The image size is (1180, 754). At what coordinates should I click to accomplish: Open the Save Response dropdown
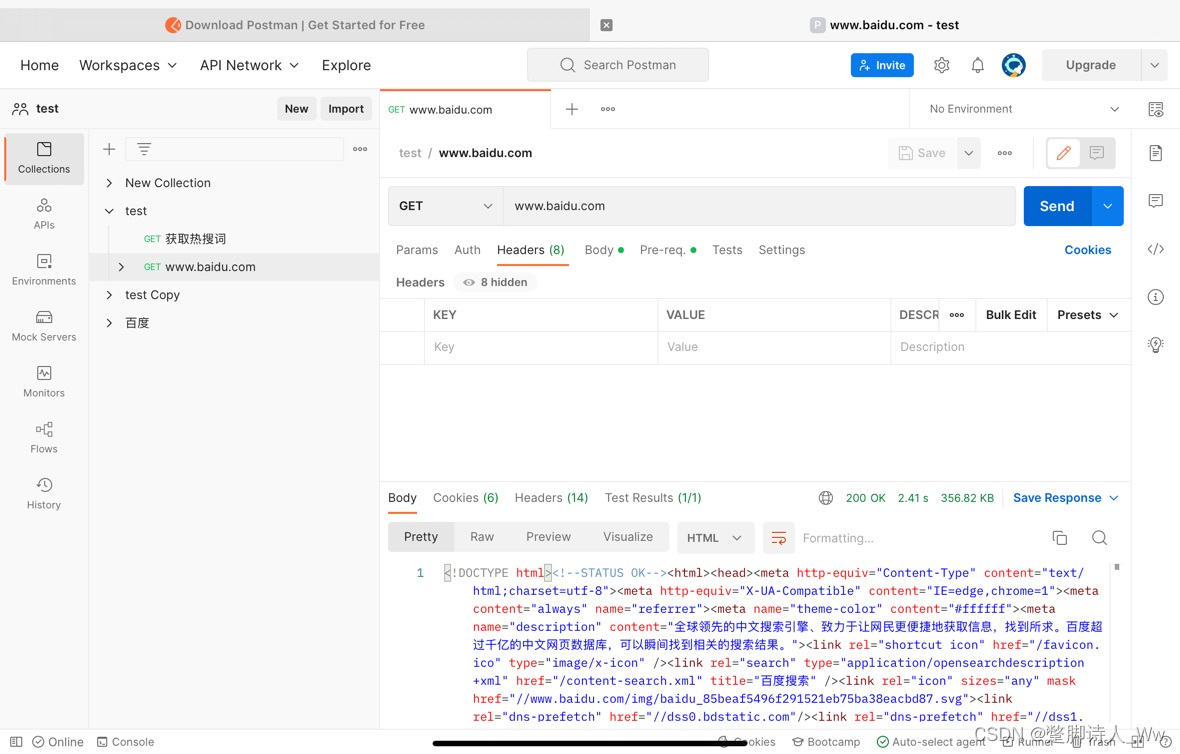(x=1066, y=498)
